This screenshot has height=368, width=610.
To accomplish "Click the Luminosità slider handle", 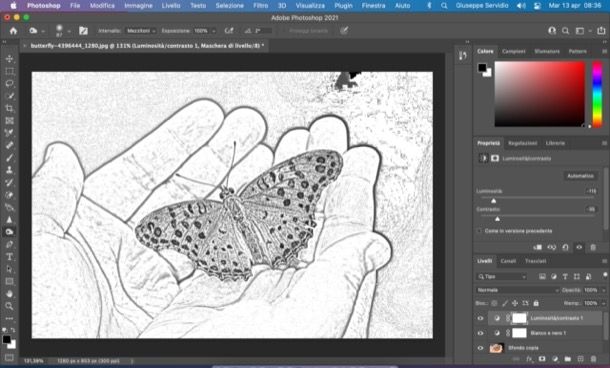I will (x=493, y=201).
